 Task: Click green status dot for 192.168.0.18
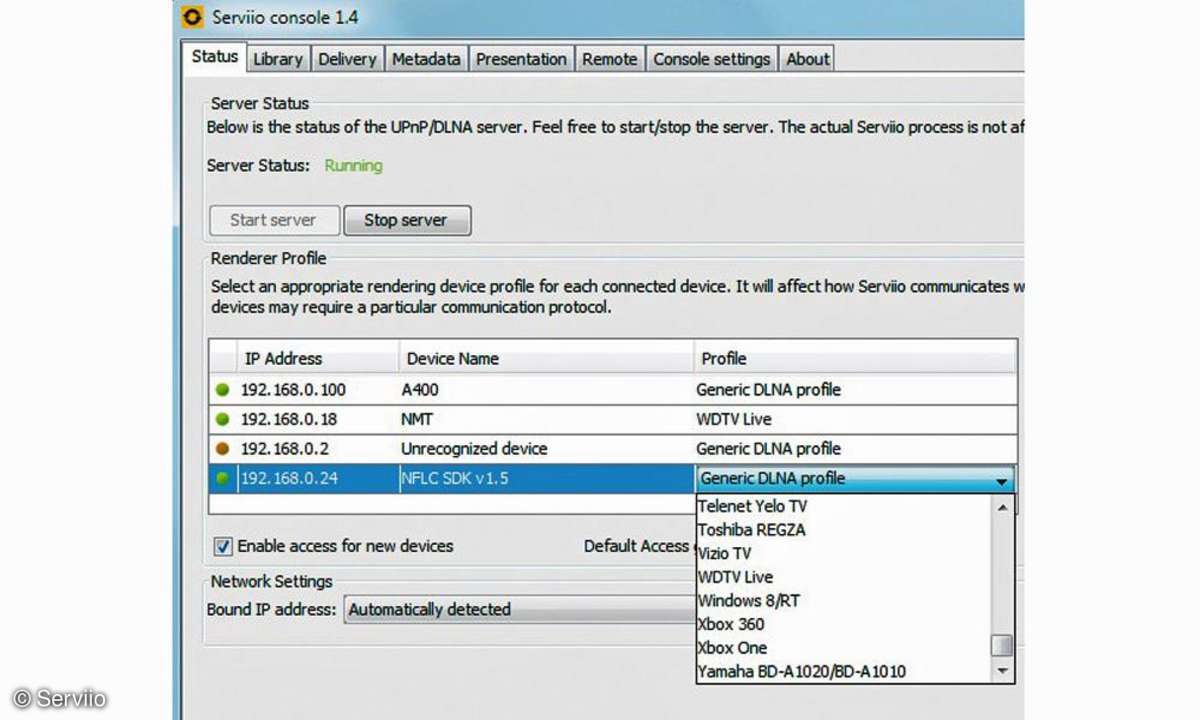pos(222,419)
